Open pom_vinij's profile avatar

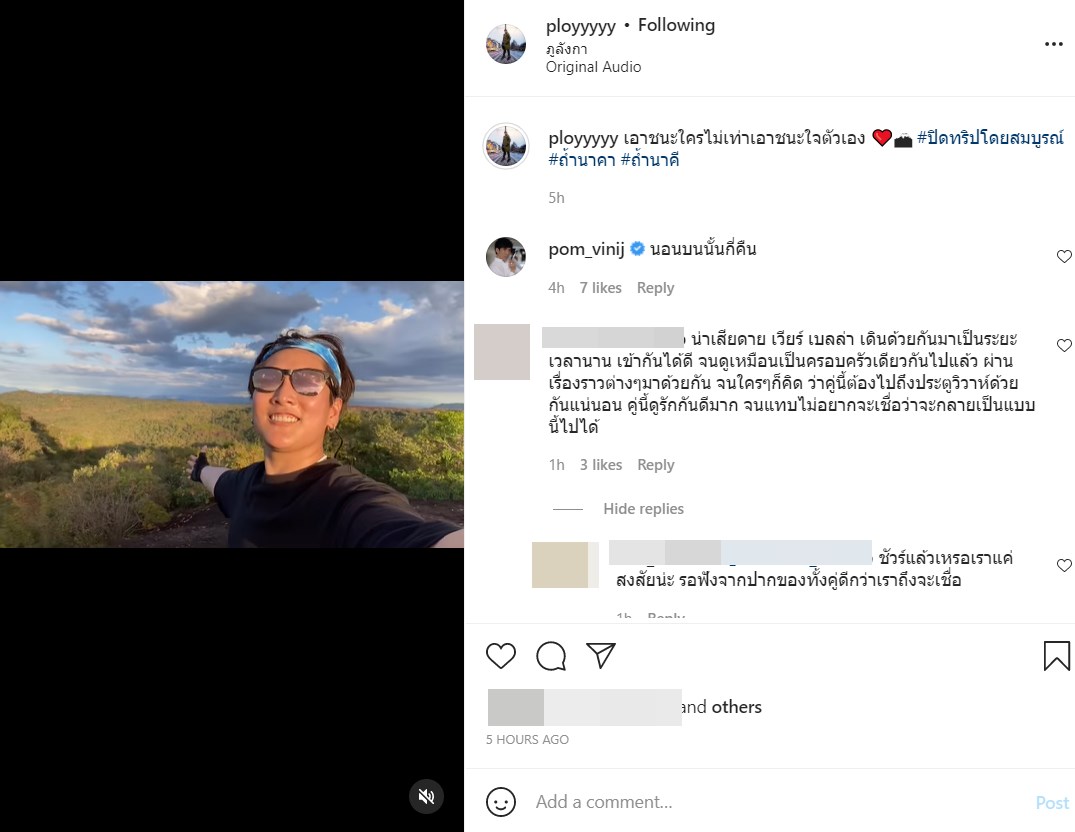[x=506, y=257]
